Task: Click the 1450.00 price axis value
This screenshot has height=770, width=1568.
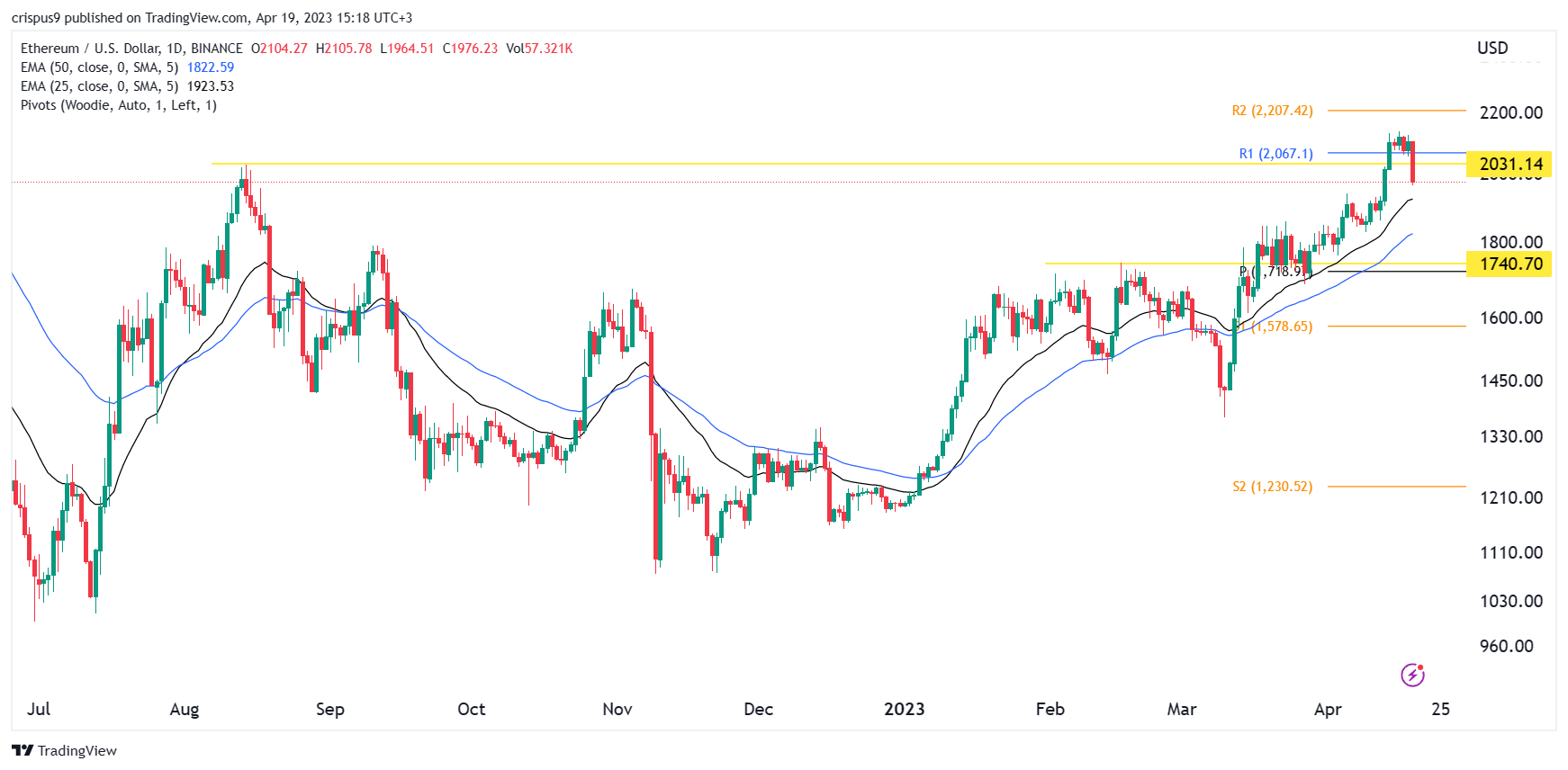Action: [1511, 381]
